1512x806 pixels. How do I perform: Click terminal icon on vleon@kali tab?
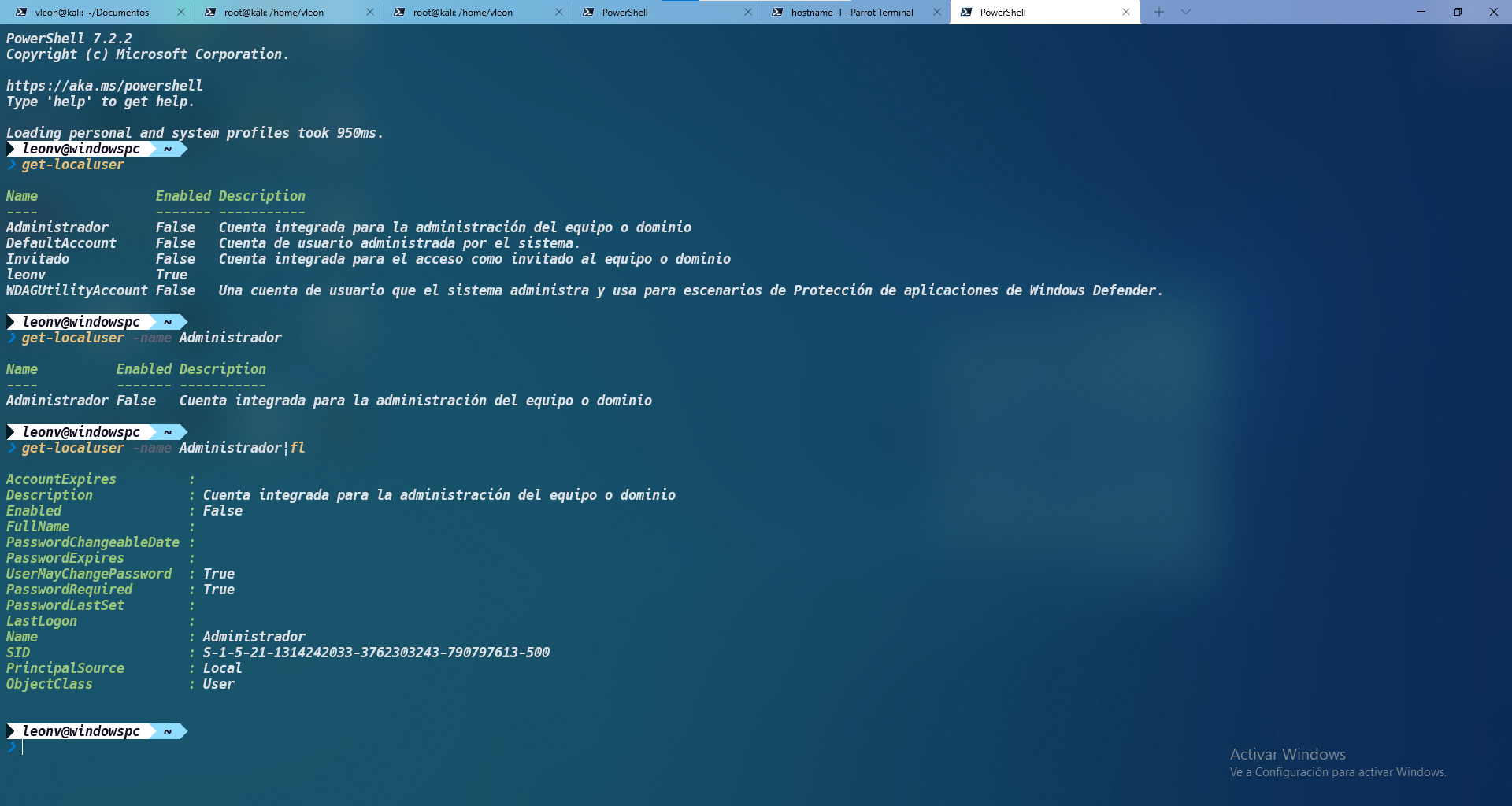[21, 13]
